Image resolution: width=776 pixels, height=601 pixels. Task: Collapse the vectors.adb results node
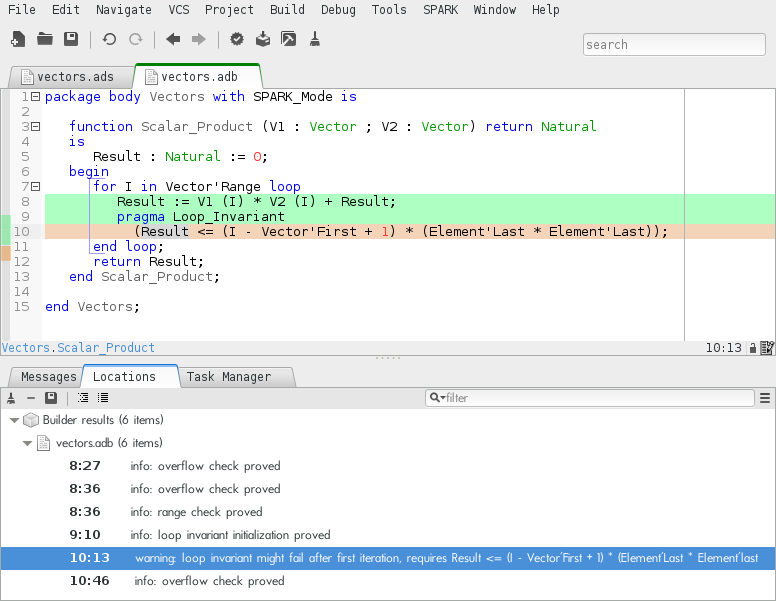coord(28,443)
